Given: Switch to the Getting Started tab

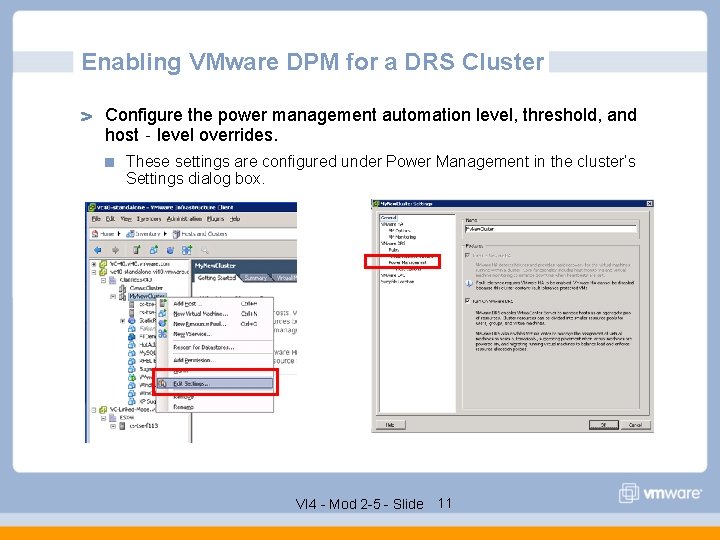Looking at the screenshot, I should pyautogui.click(x=216, y=278).
